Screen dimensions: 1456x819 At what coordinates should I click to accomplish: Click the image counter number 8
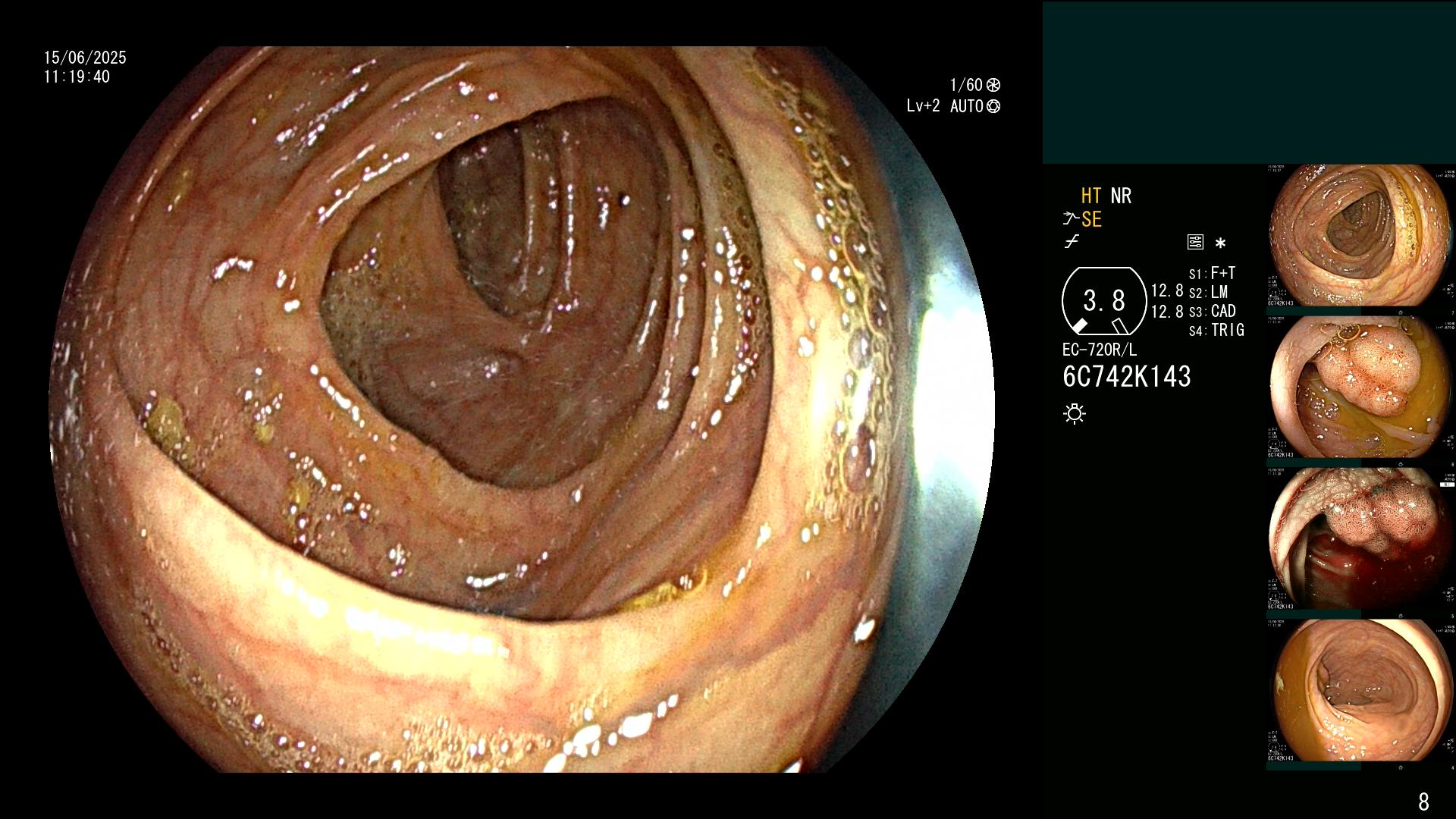[x=1423, y=801]
